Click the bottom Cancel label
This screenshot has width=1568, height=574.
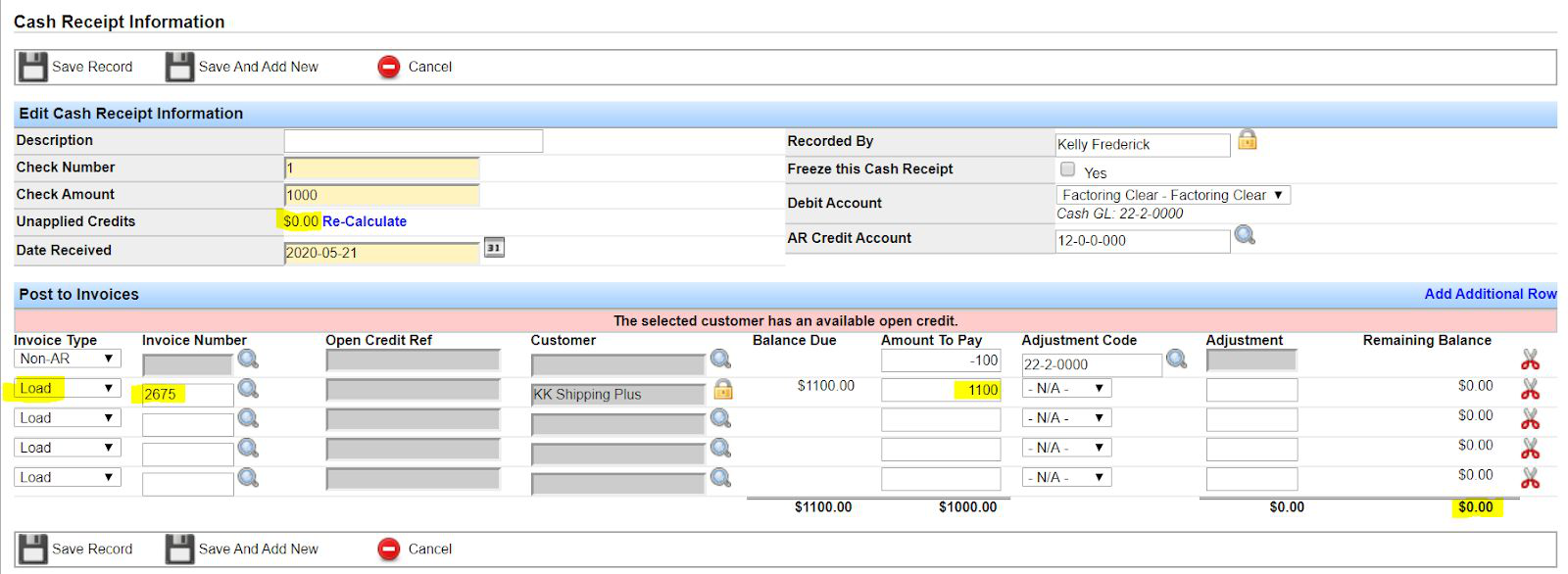point(430,549)
